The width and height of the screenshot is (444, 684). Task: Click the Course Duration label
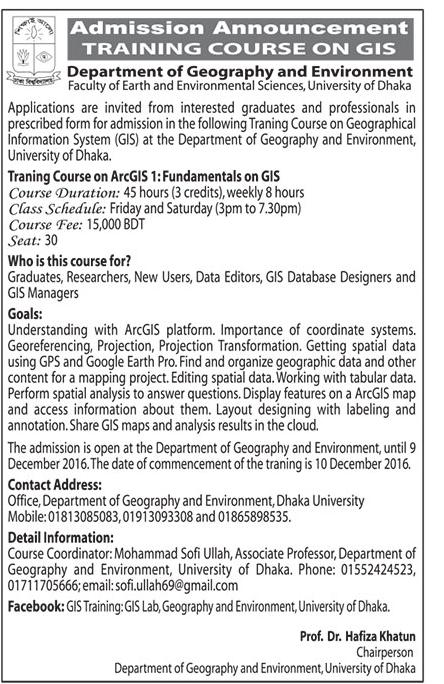click(64, 193)
